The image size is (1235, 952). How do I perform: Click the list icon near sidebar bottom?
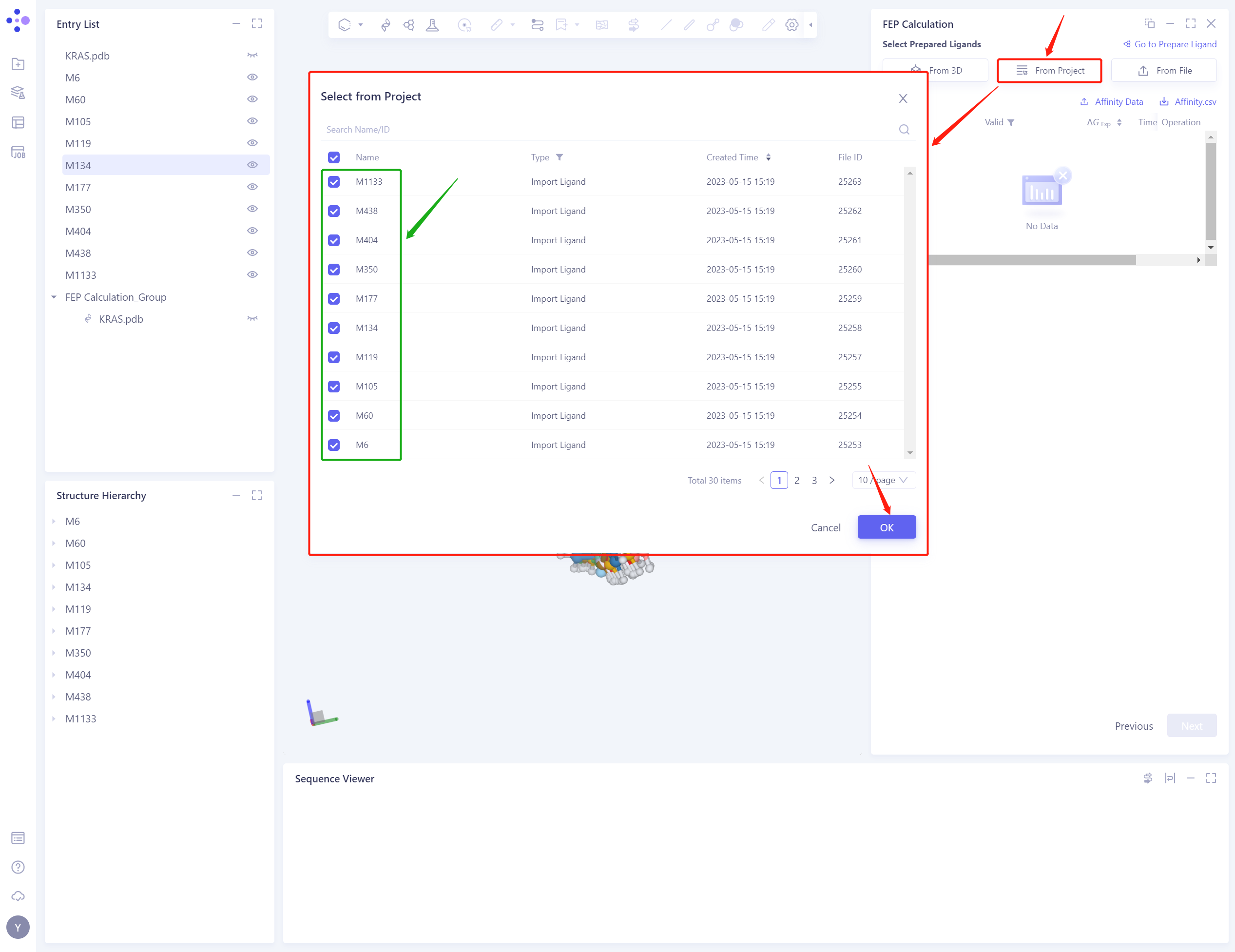[18, 838]
